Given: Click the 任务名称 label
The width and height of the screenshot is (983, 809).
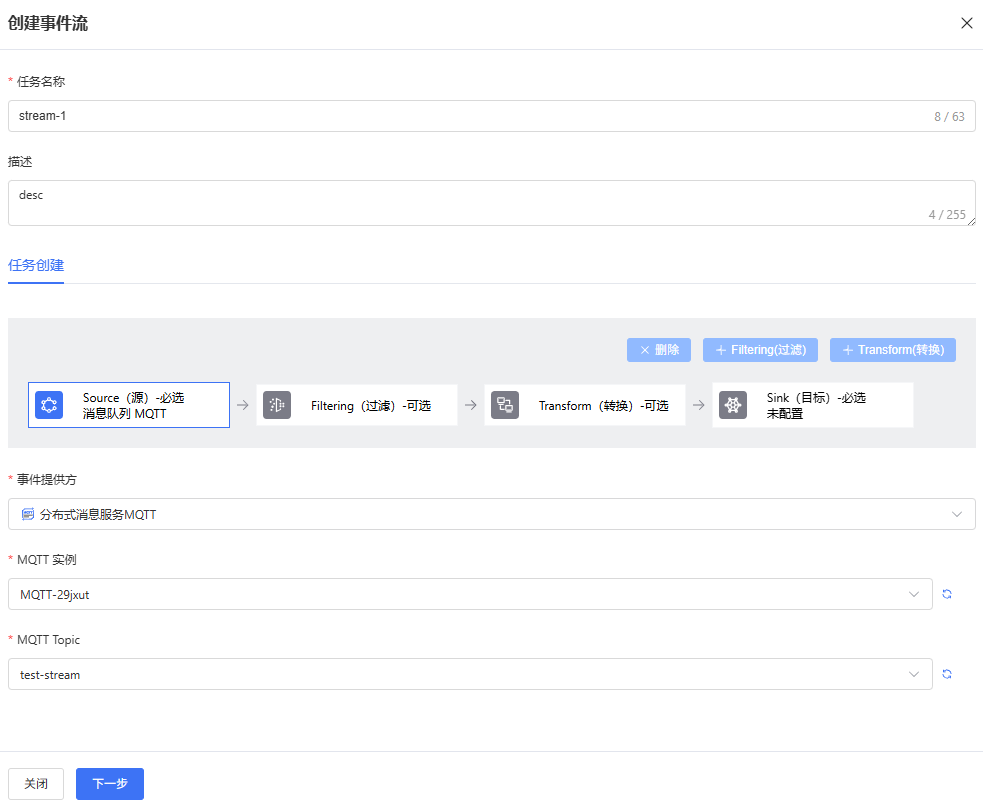Looking at the screenshot, I should [41, 82].
